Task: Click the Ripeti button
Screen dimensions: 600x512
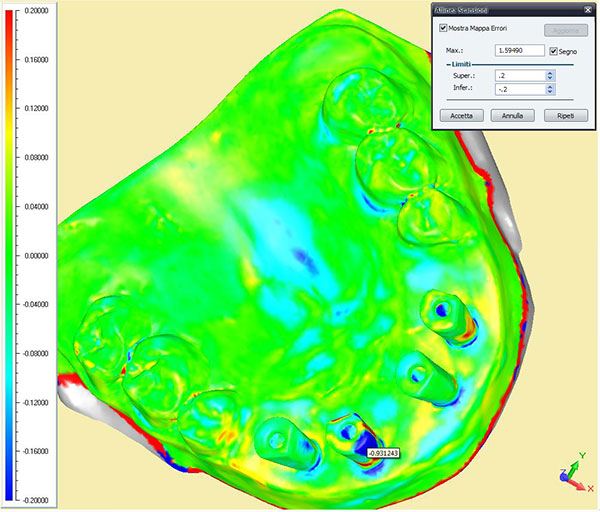Action: [566, 116]
